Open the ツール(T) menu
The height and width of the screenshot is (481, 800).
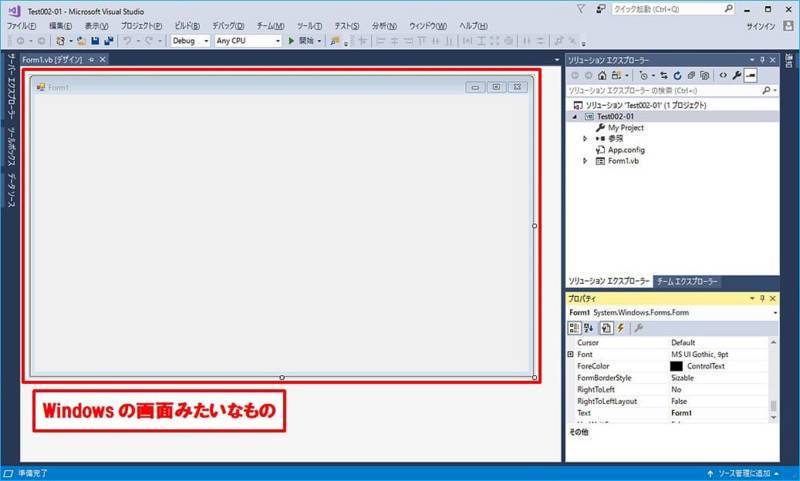tap(309, 26)
